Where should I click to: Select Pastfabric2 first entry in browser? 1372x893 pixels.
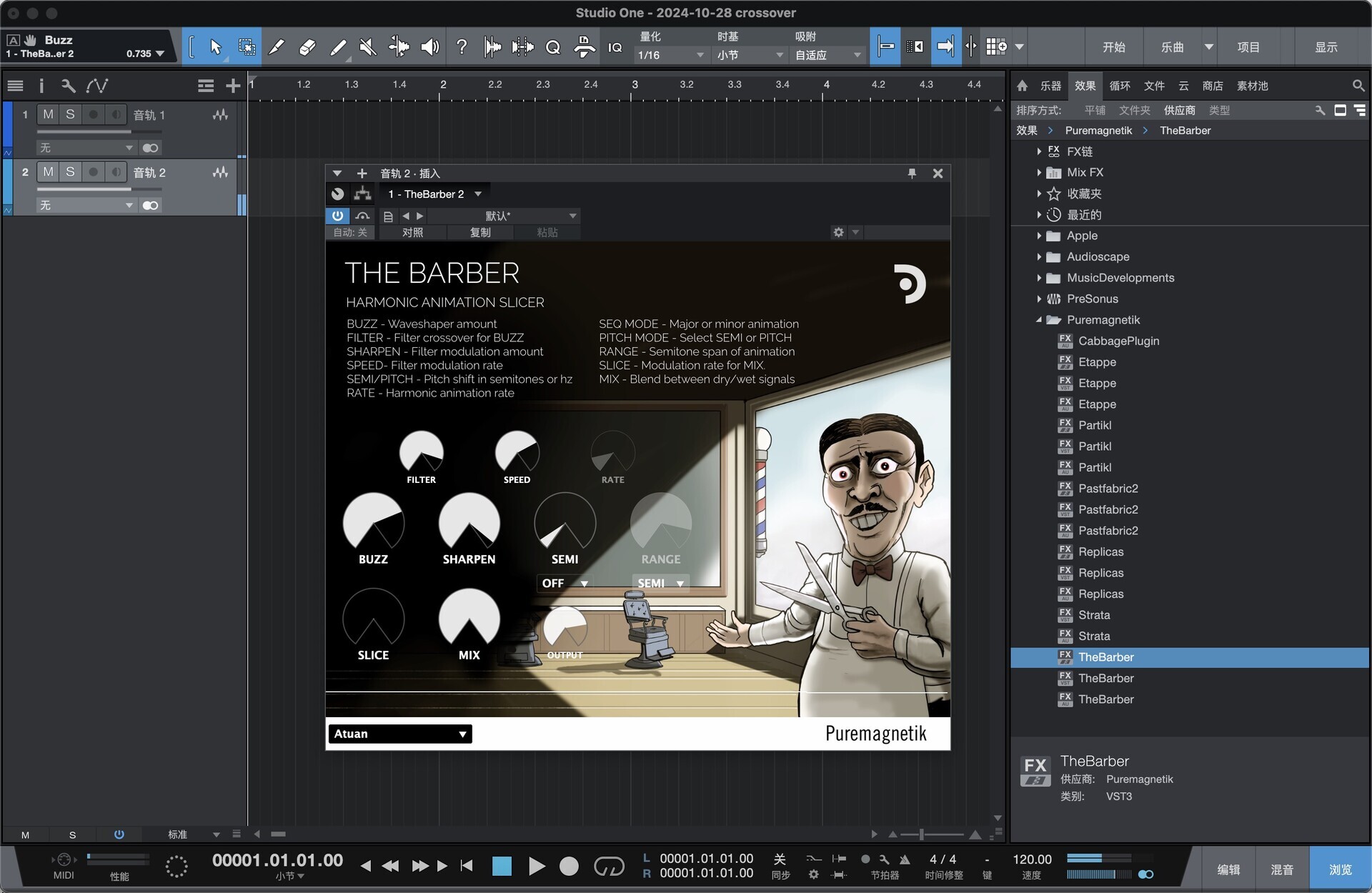1108,489
